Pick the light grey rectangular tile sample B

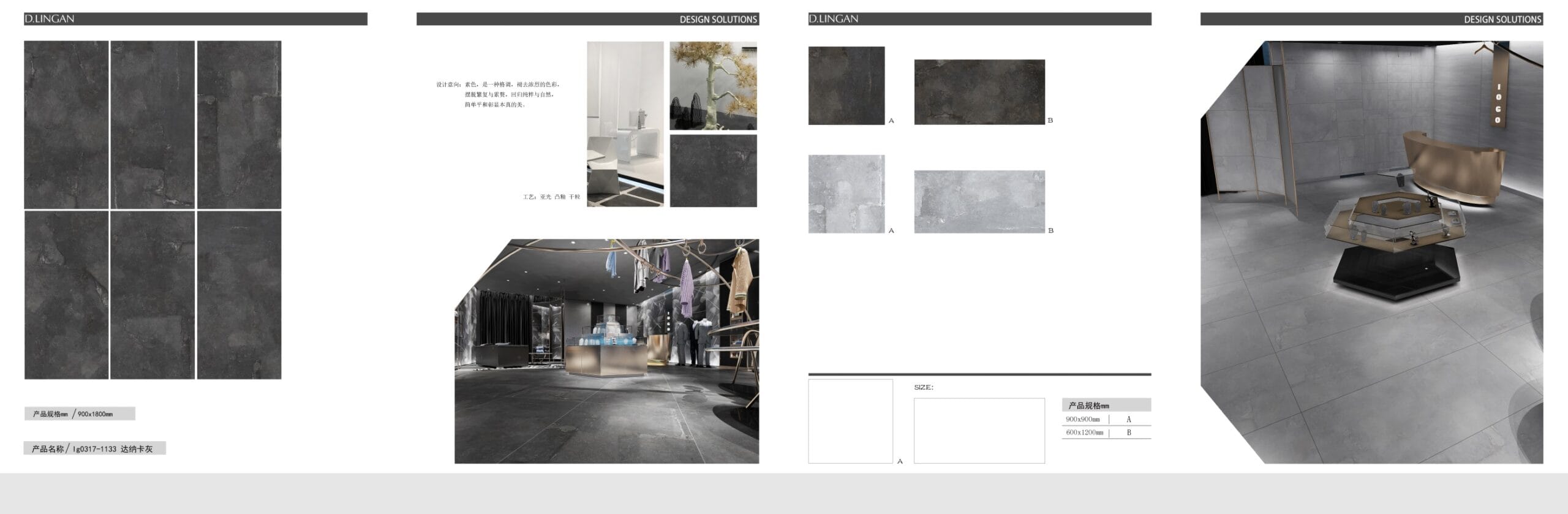(x=979, y=202)
